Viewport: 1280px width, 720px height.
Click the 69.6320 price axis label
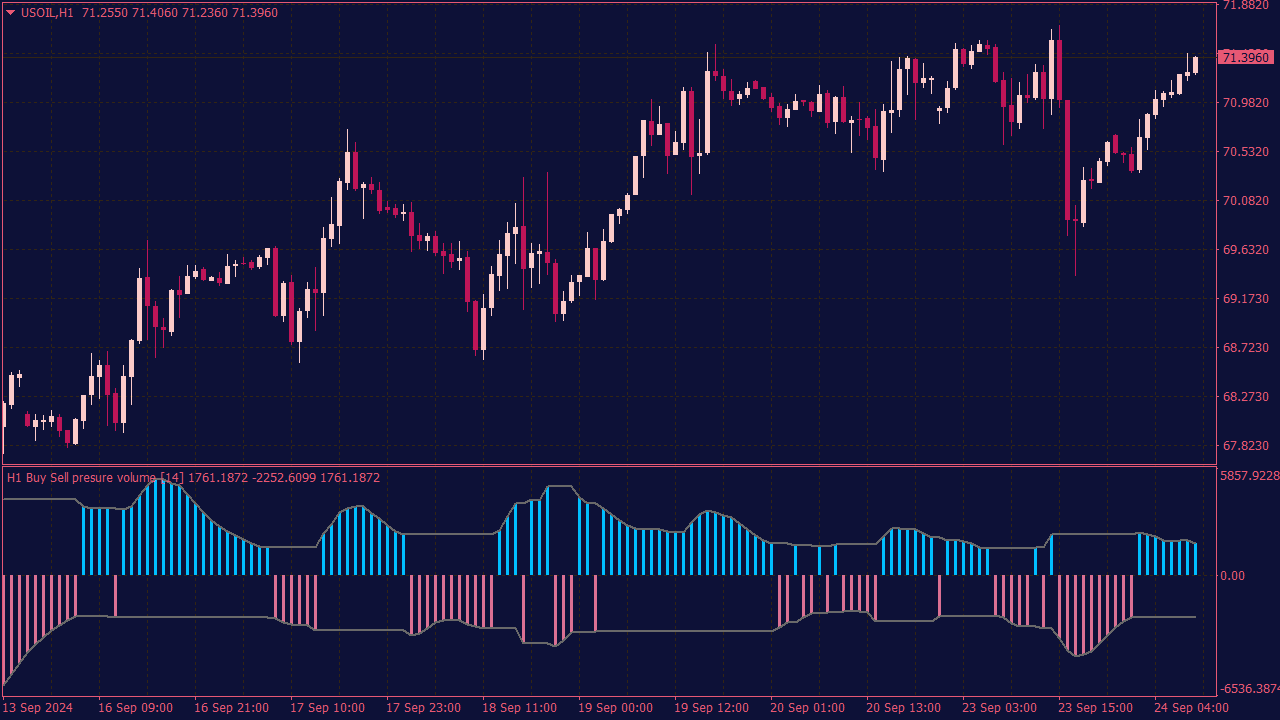pyautogui.click(x=1245, y=250)
